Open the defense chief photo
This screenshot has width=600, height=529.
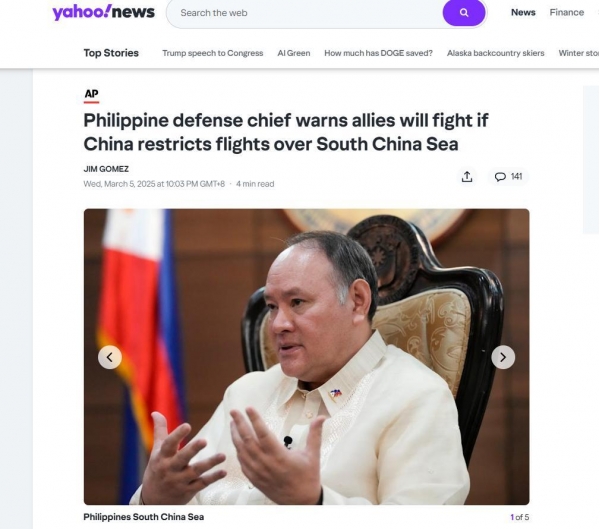307,357
